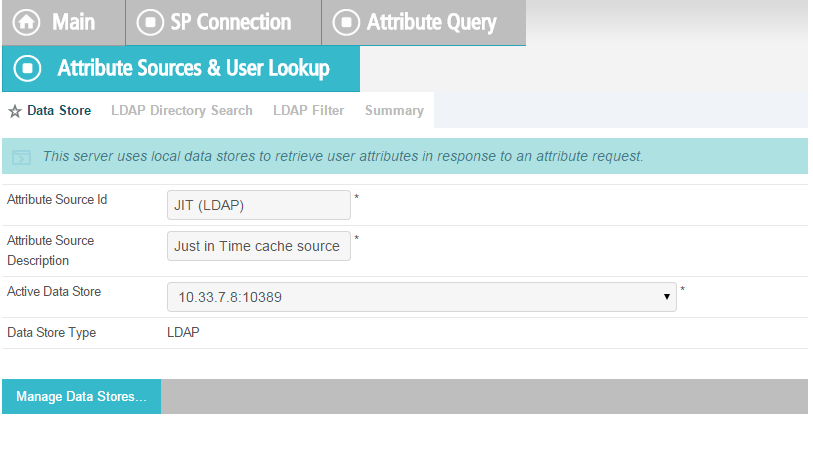Click the 'This server uses local data stores' message
The image size is (813, 454).
[x=343, y=156]
